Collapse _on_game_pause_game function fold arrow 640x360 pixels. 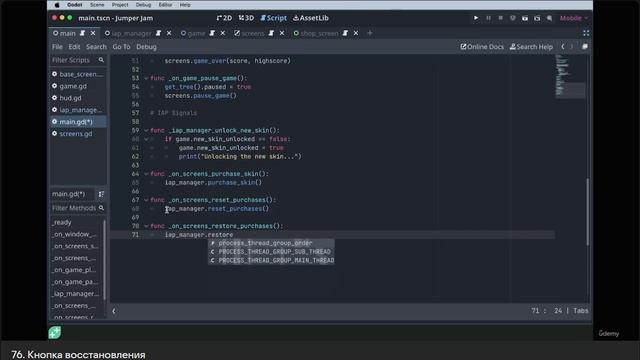[x=146, y=78]
